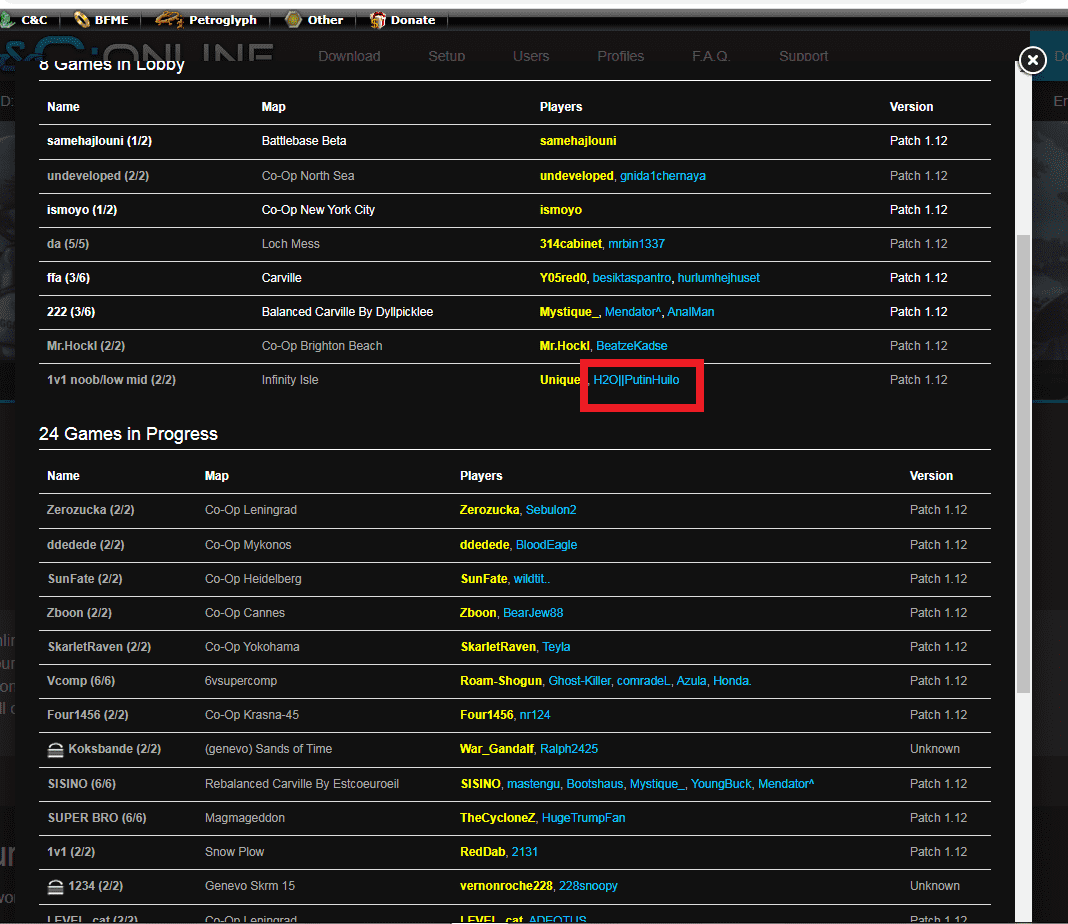Close the games list overlay with X
Viewport: 1068px width, 924px height.
1033,61
